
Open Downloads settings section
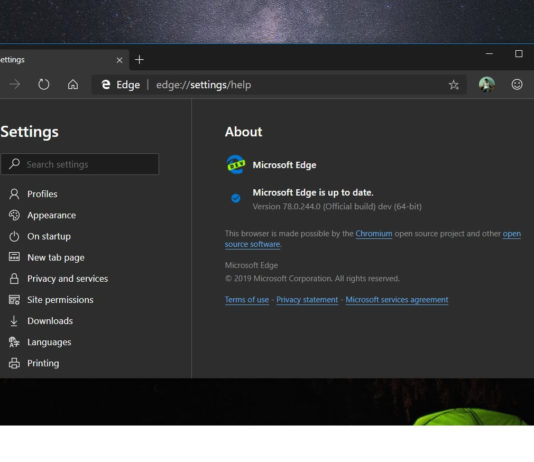tap(50, 321)
